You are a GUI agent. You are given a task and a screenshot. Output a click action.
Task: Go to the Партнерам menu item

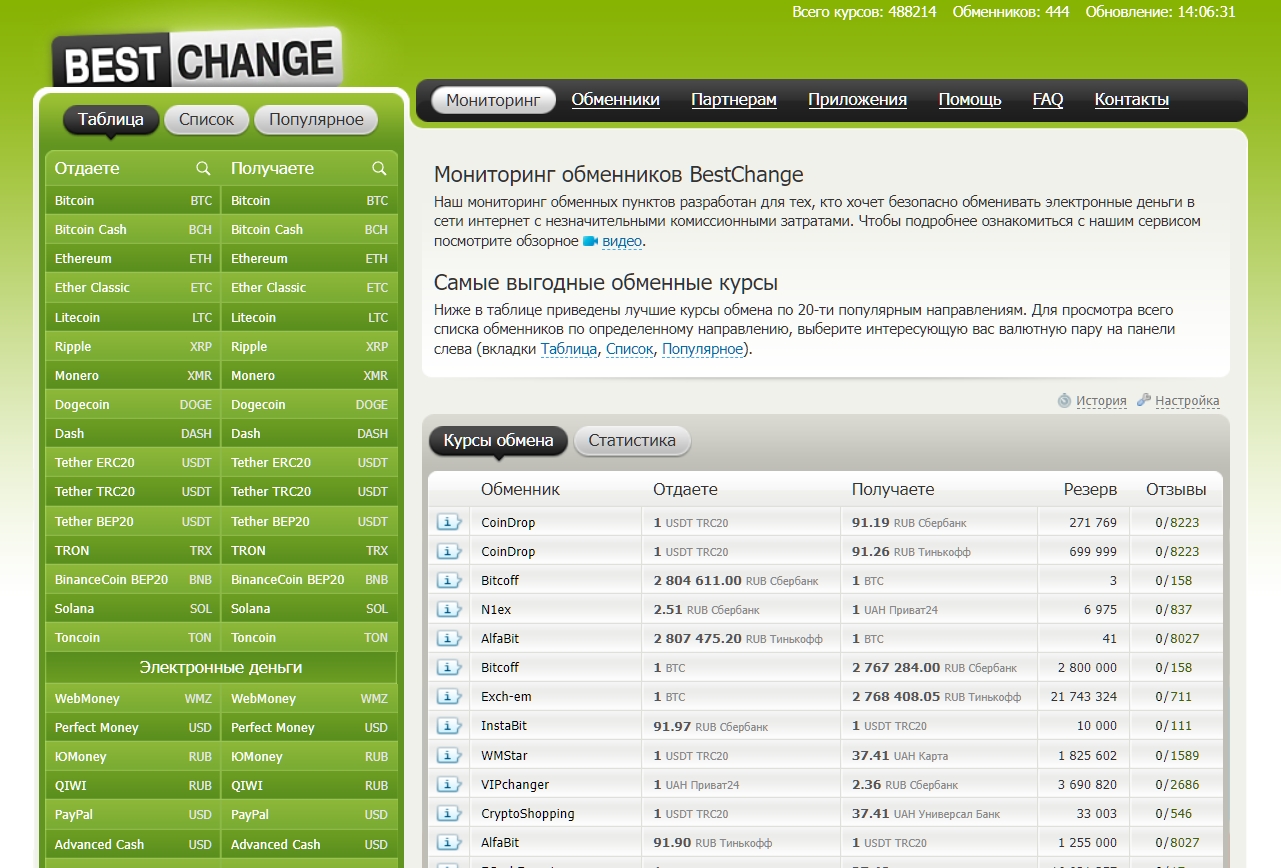pyautogui.click(x=734, y=100)
